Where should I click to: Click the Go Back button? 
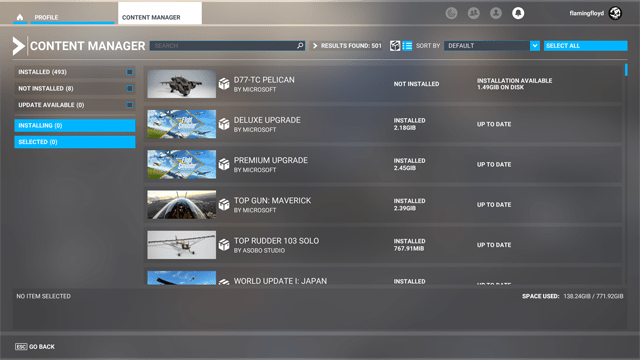(35, 347)
